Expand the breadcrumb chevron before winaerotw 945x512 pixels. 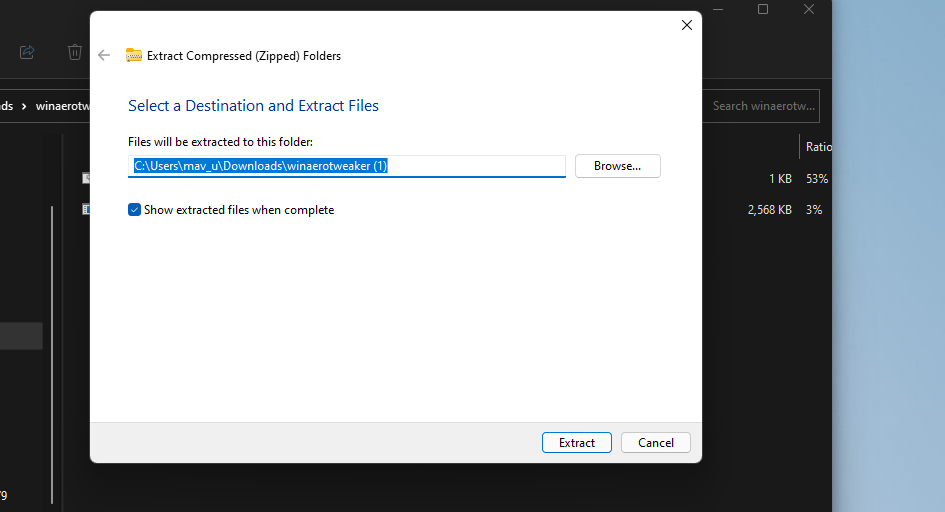[x=24, y=106]
